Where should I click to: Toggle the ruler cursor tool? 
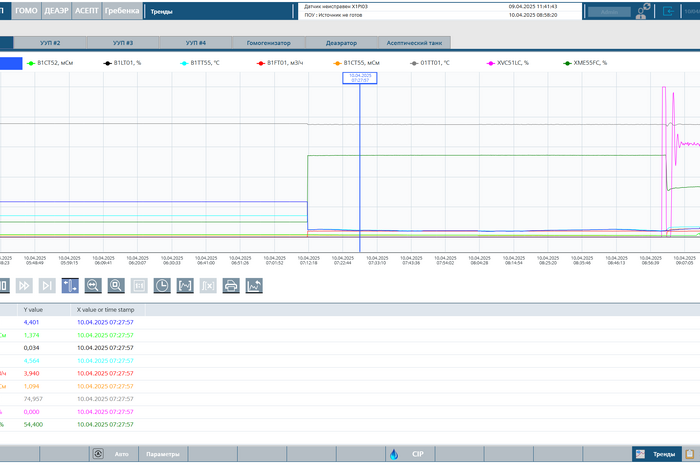[x=70, y=286]
